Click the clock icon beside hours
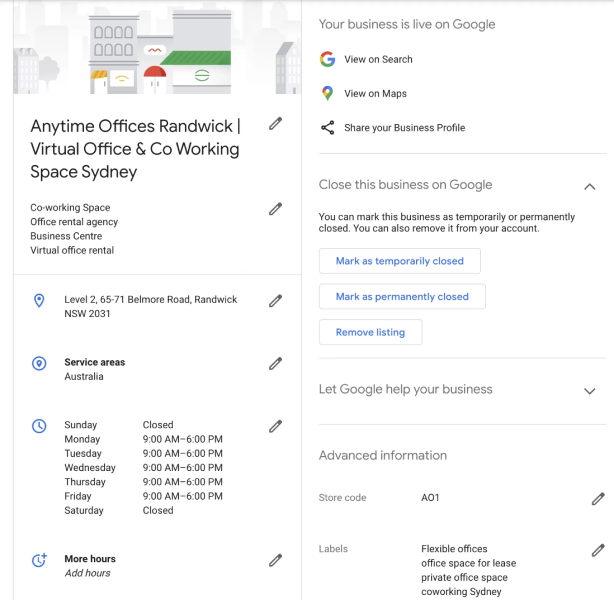Viewport: 614px width, 600px height. click(x=39, y=426)
